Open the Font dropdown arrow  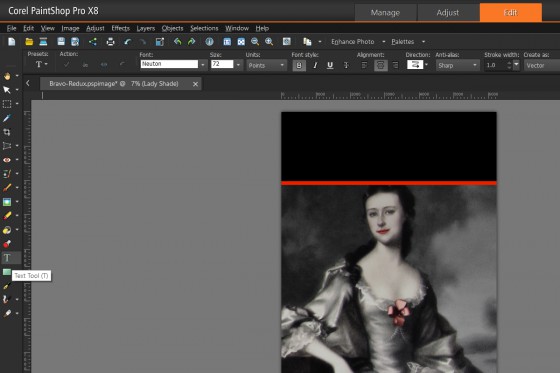203,65
